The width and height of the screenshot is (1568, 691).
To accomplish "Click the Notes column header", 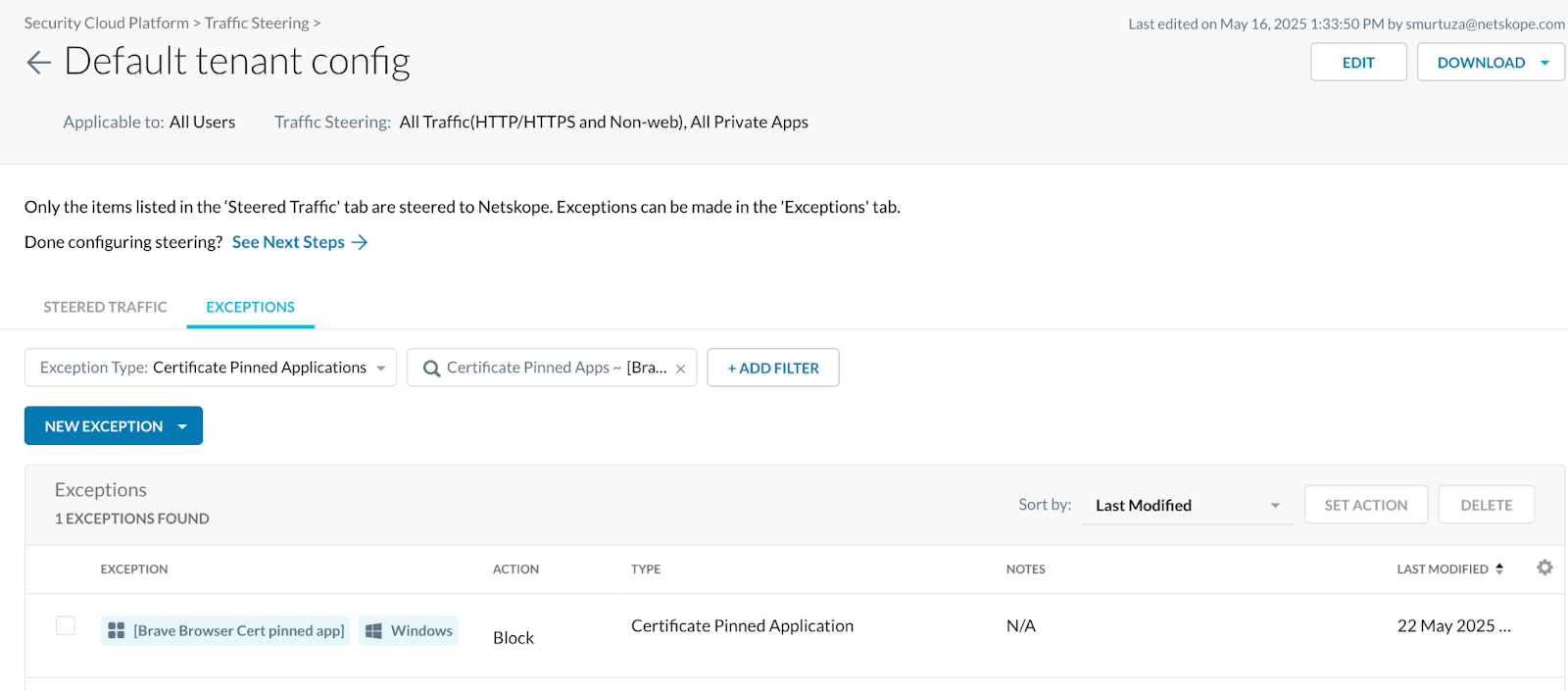I will click(1026, 568).
